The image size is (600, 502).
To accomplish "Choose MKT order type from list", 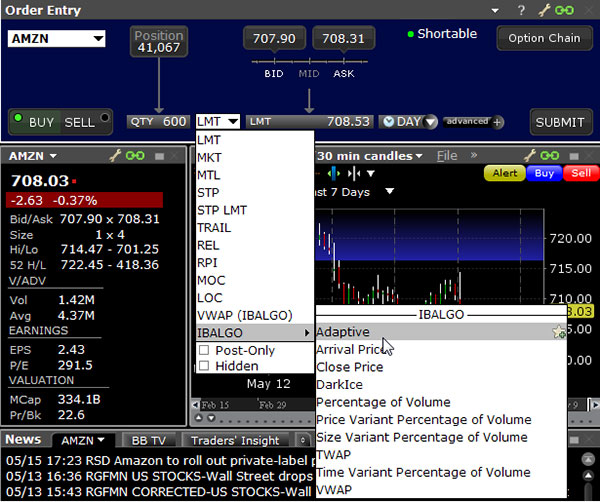I will (255, 157).
